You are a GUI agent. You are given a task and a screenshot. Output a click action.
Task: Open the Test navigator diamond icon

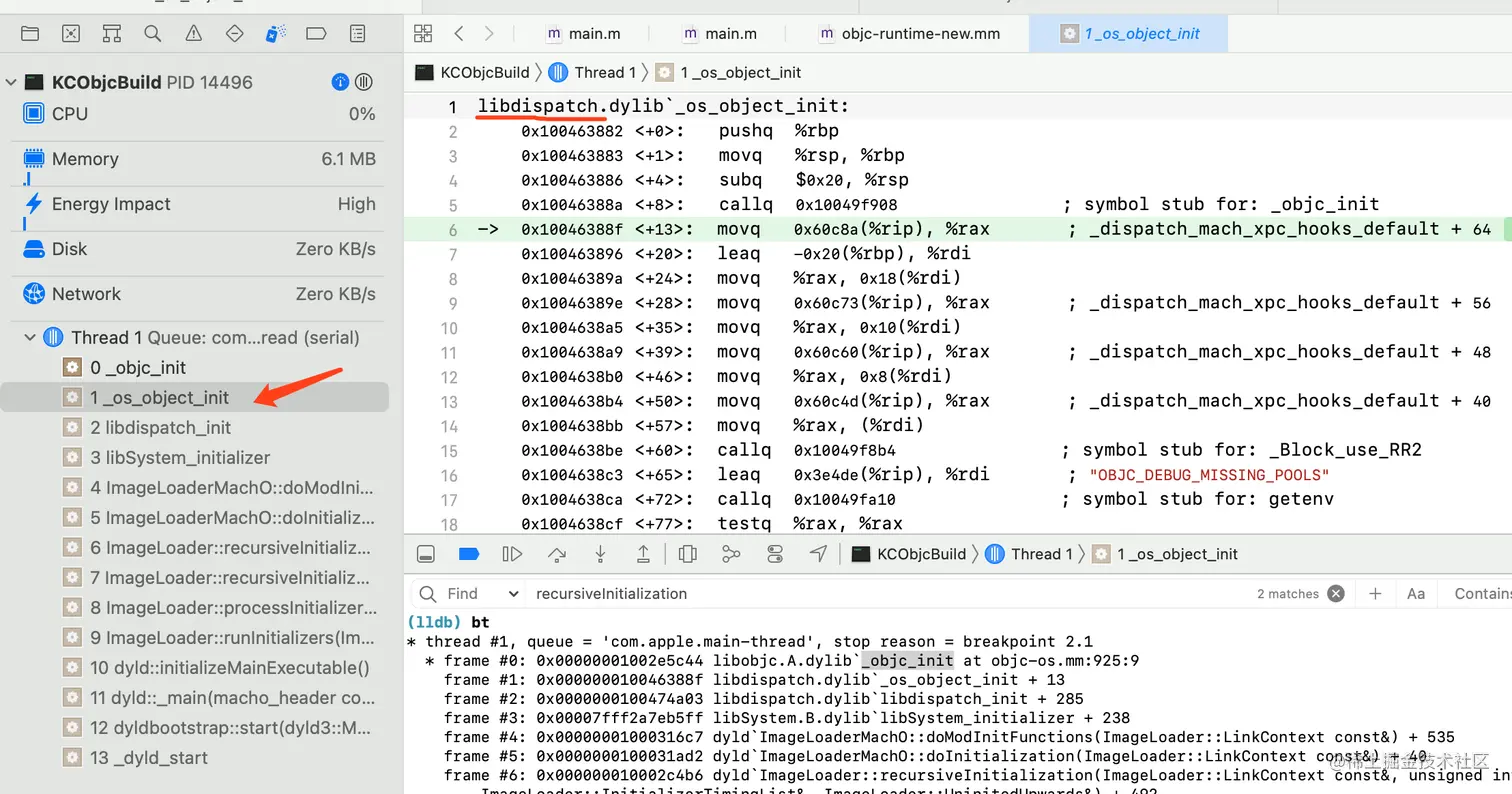coord(235,34)
